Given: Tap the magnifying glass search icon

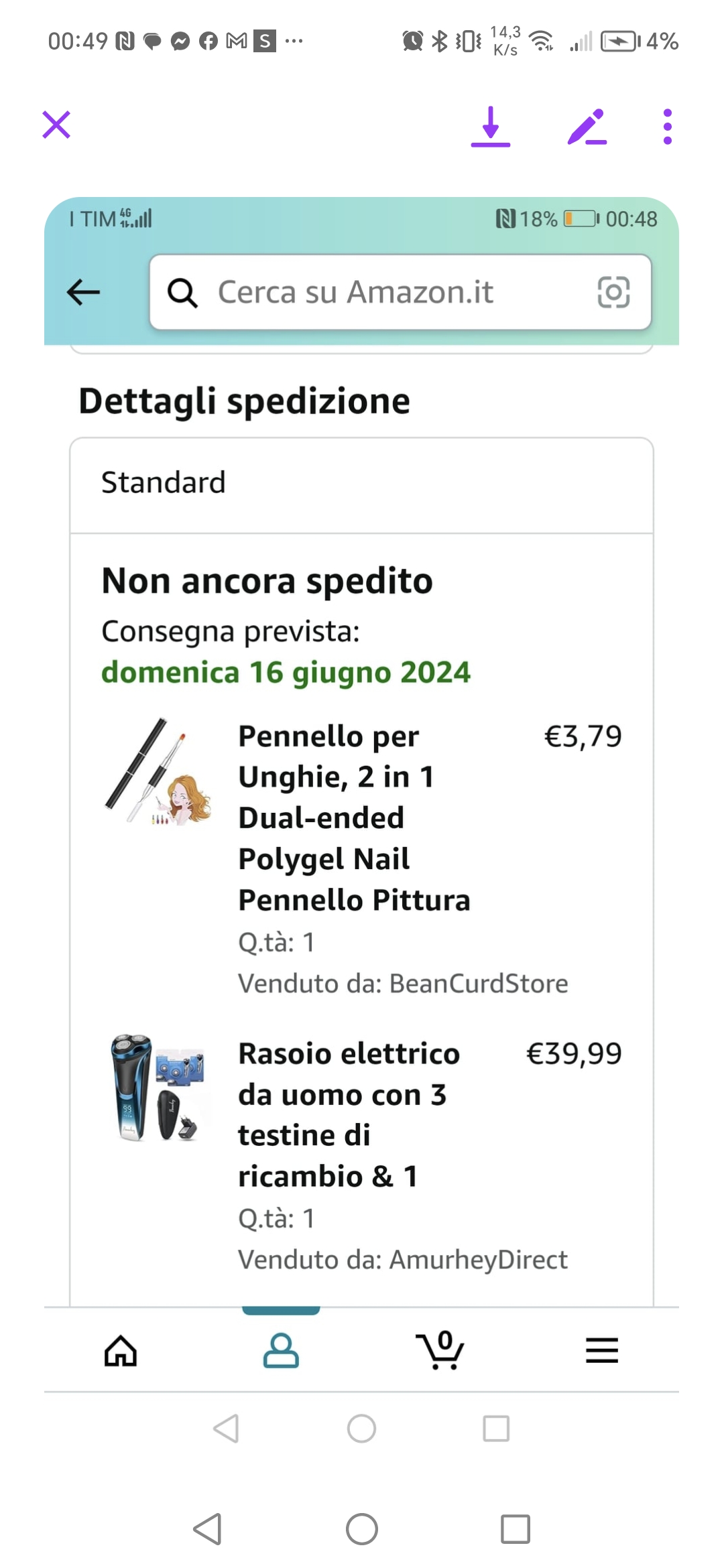Looking at the screenshot, I should click(182, 292).
